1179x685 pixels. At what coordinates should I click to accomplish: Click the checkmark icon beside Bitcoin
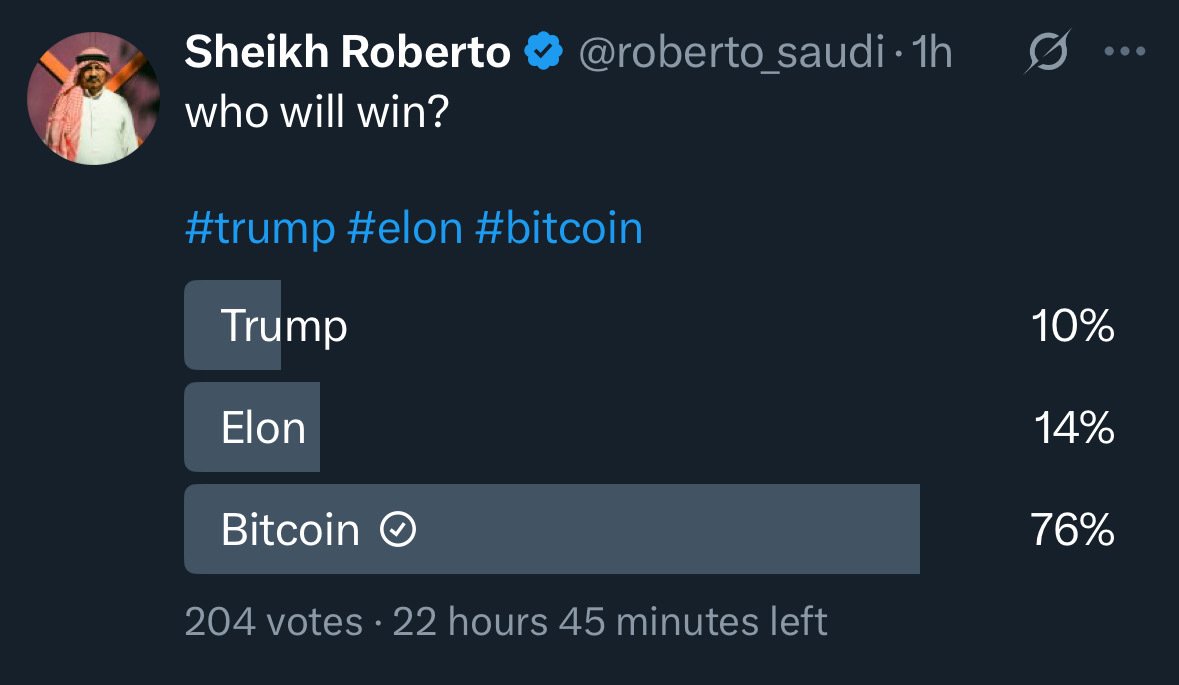click(398, 529)
